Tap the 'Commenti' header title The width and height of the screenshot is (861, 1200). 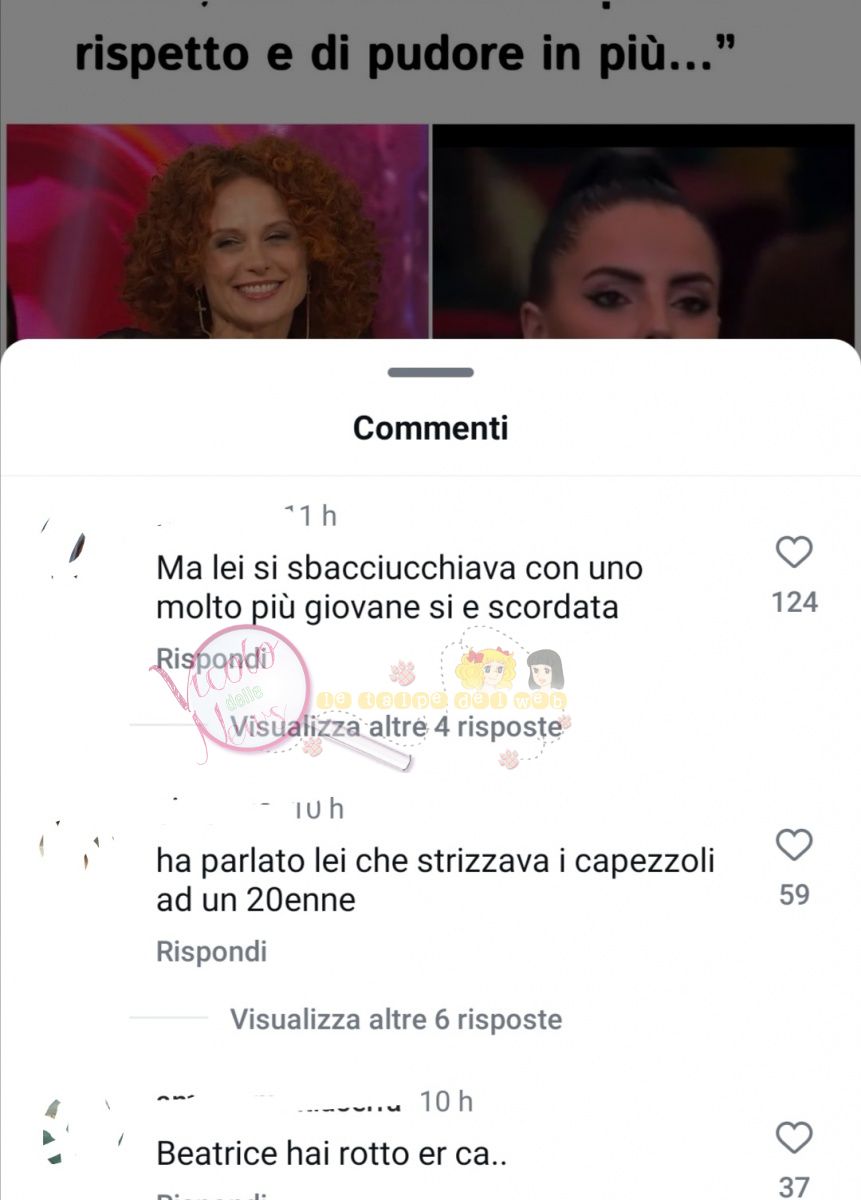431,428
